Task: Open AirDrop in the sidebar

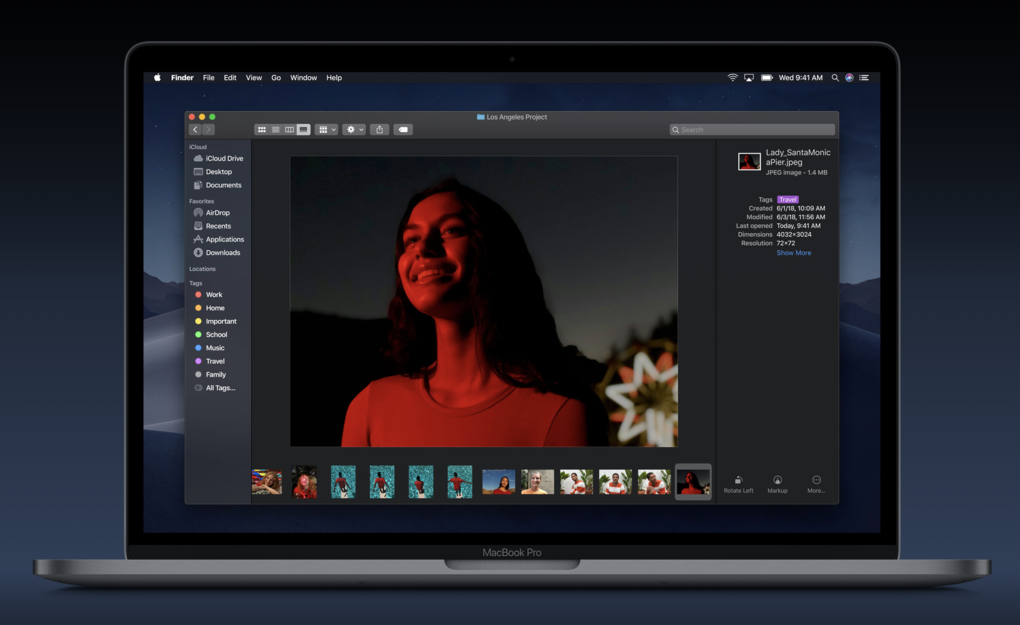Action: pyautogui.click(x=211, y=213)
